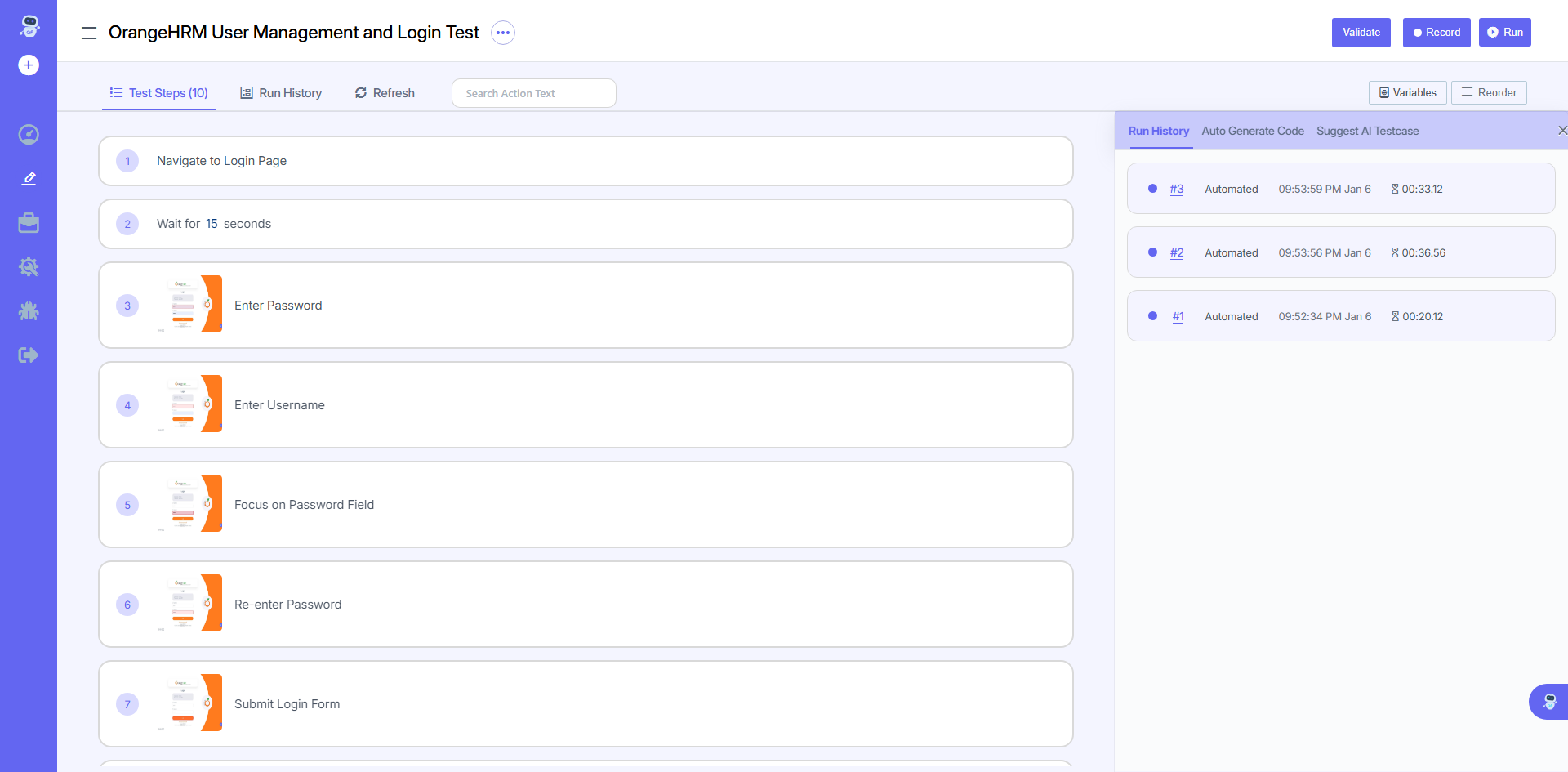Switch to the Test Steps (10) tab
This screenshot has width=1568, height=772.
point(159,93)
